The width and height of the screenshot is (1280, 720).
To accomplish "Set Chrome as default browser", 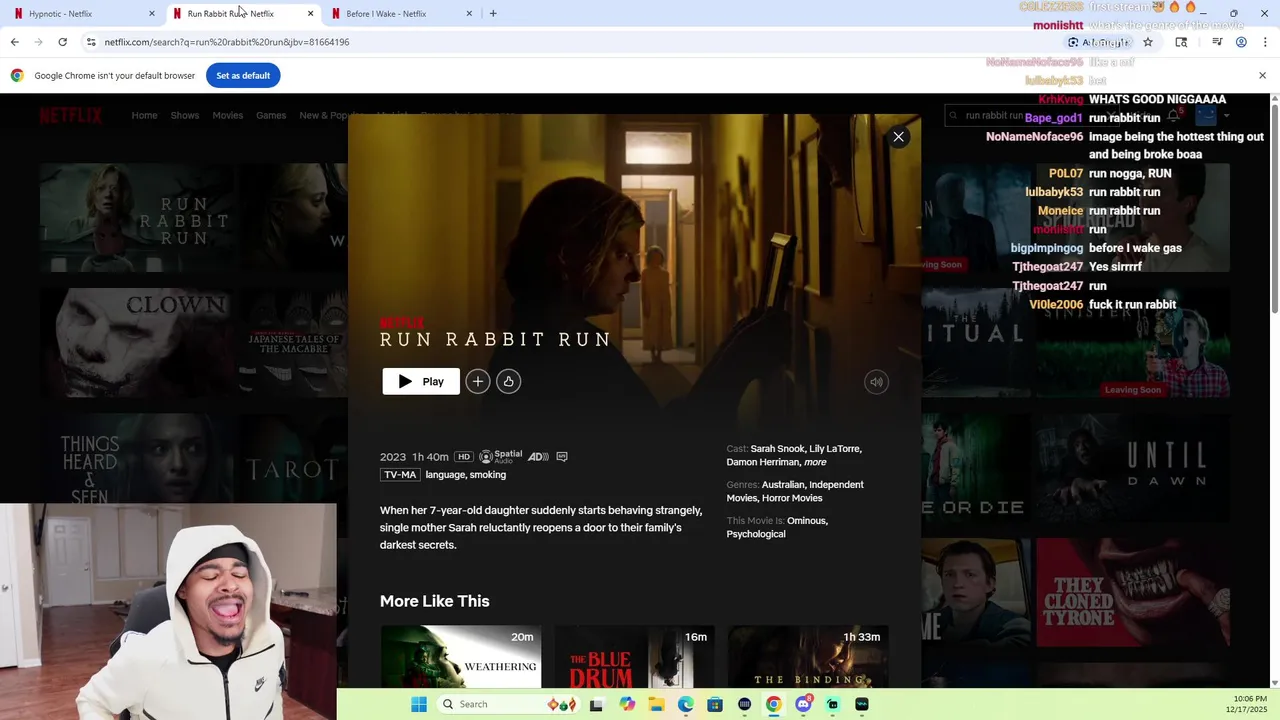I will pos(243,75).
